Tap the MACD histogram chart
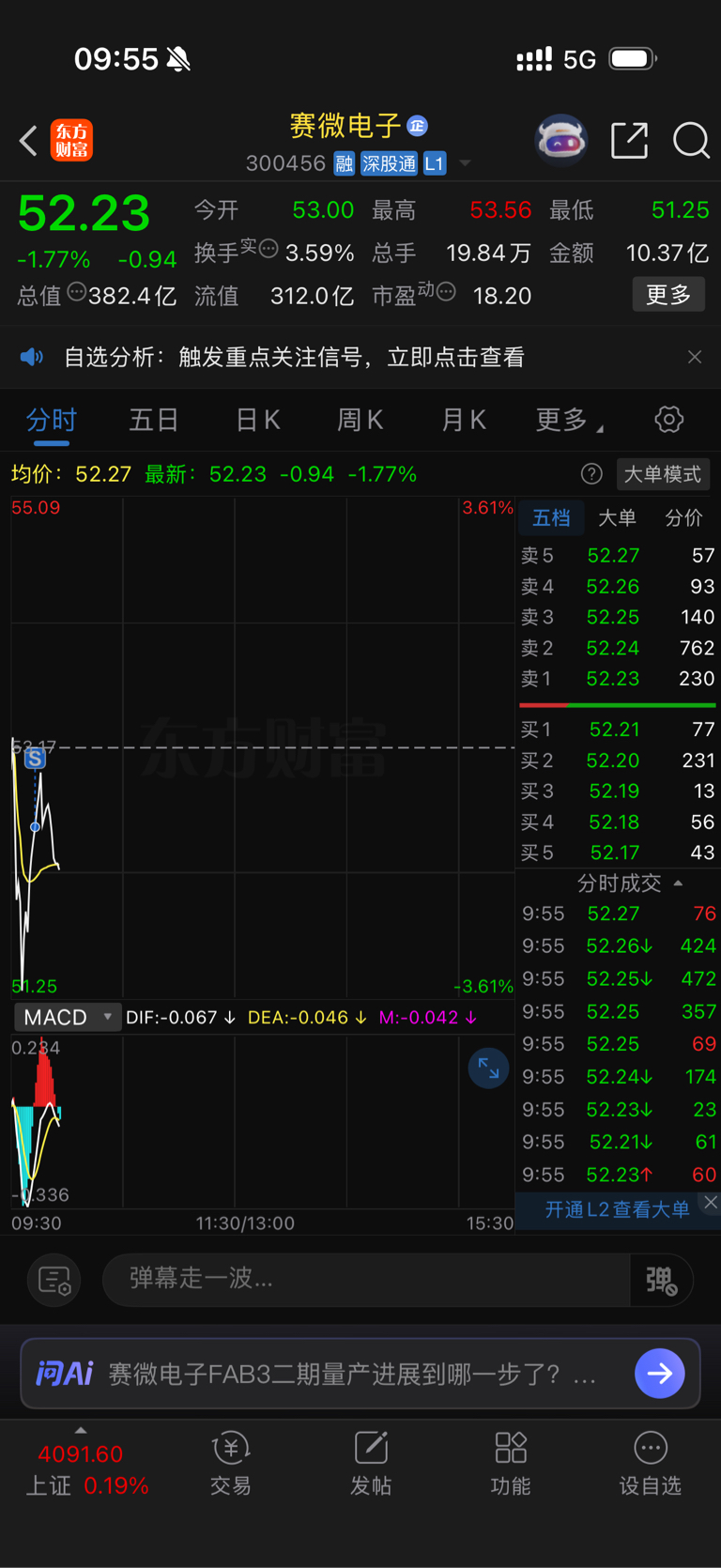Image resolution: width=721 pixels, height=1568 pixels. click(263, 1122)
